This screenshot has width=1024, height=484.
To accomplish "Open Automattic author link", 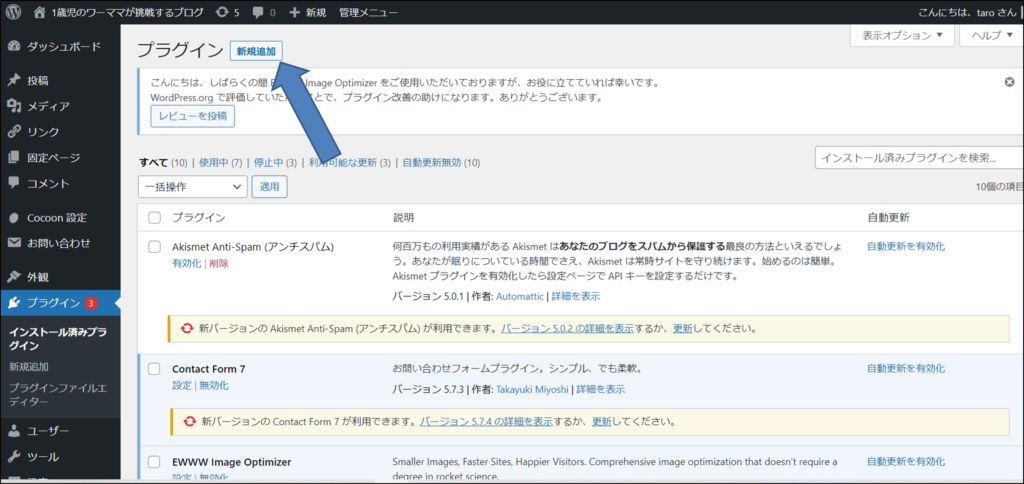I will click(520, 296).
